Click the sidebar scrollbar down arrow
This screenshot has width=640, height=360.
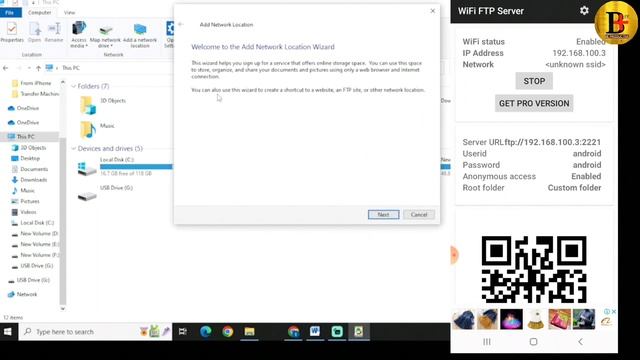coord(62,309)
